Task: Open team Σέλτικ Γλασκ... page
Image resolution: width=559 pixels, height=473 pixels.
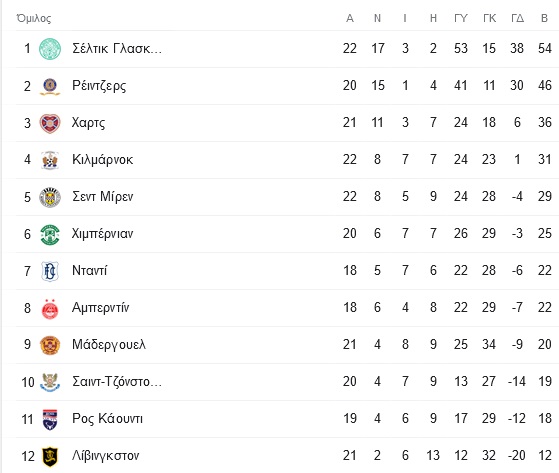Action: coord(117,48)
